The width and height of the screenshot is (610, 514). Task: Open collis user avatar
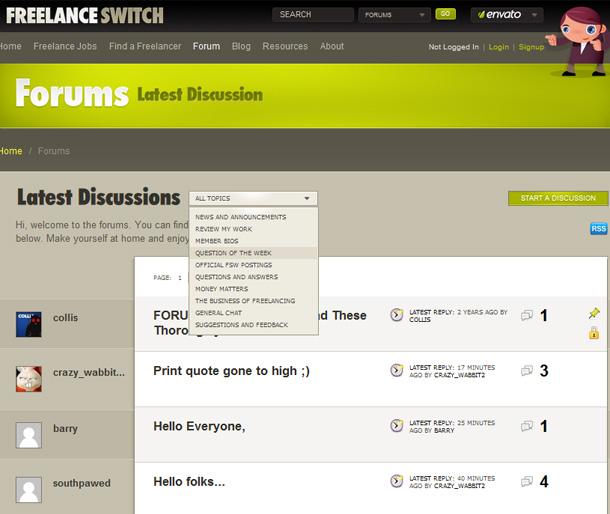point(28,324)
